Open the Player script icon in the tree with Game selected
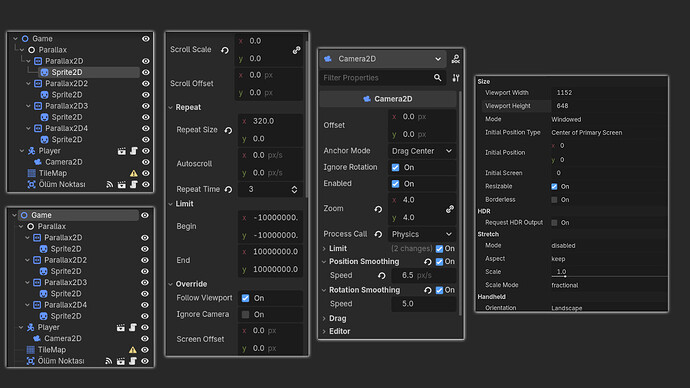Image resolution: width=690 pixels, height=388 pixels. [x=133, y=328]
